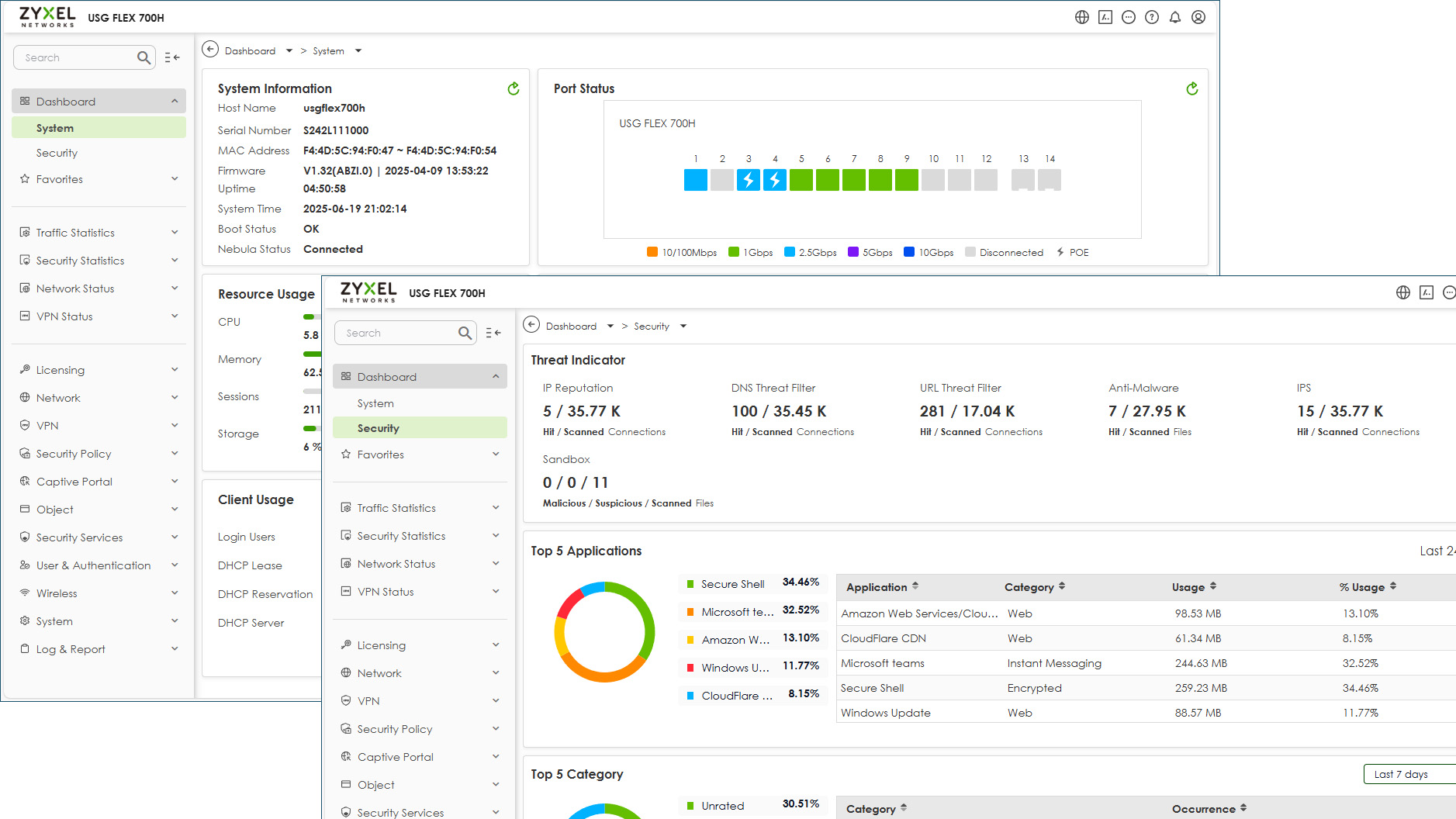The image size is (1456, 819).
Task: Click PoE port 3 in Port Status
Action: pos(749,180)
